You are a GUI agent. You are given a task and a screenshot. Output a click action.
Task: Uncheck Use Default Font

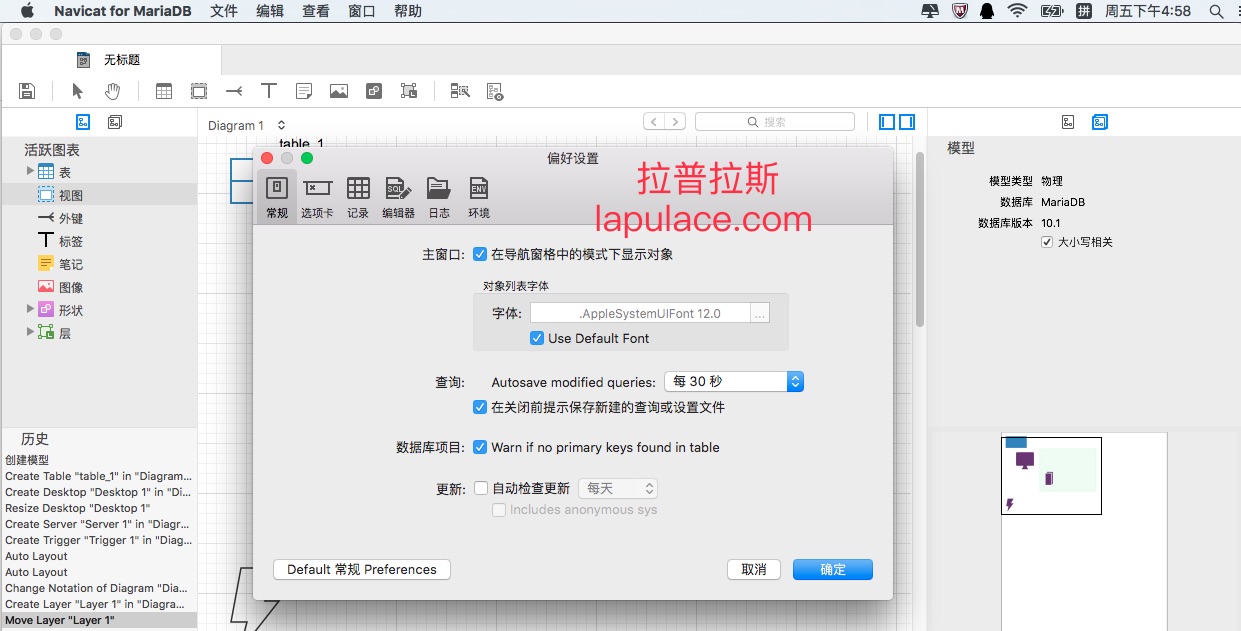[537, 338]
